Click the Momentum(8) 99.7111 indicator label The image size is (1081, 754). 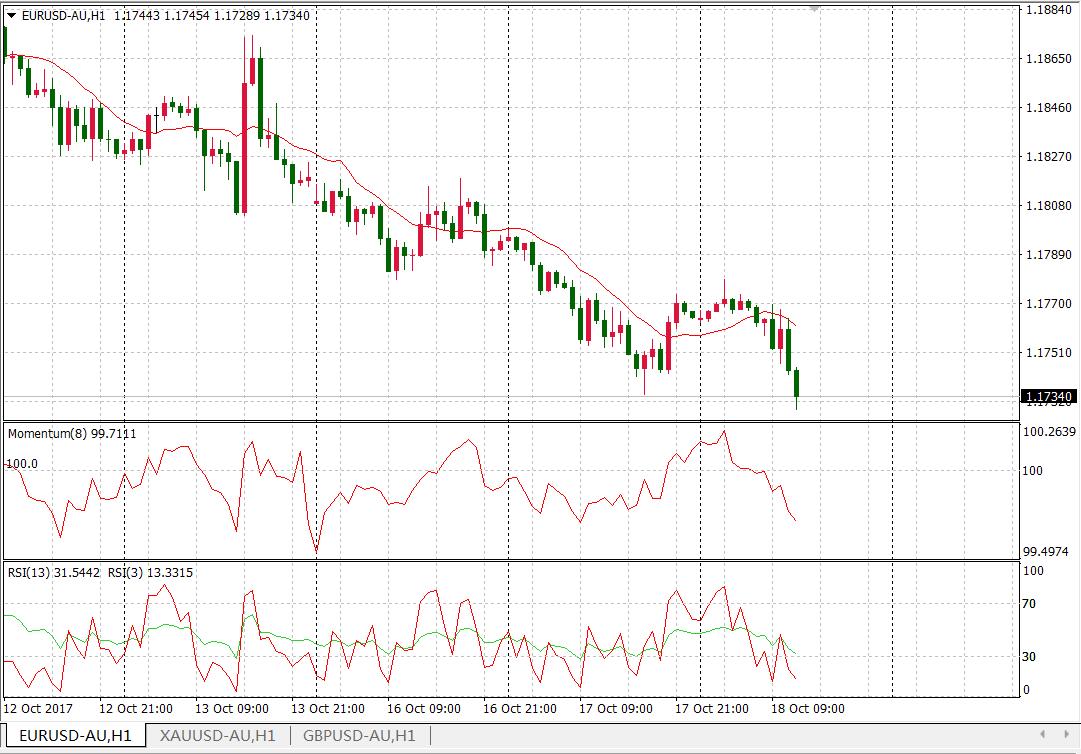pyautogui.click(x=72, y=434)
